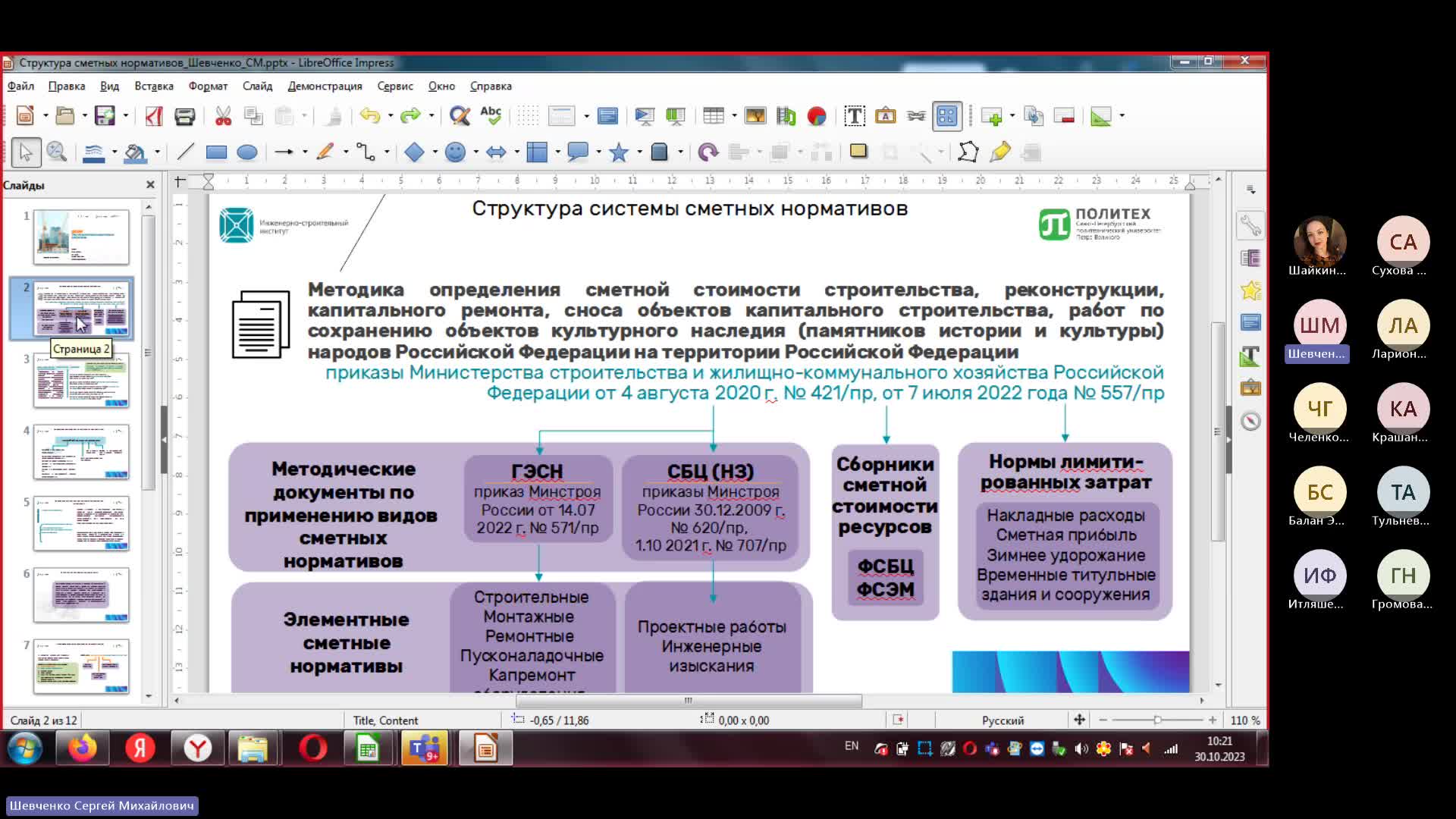
Task: Select the Rectangle shape tool
Action: pos(216,152)
